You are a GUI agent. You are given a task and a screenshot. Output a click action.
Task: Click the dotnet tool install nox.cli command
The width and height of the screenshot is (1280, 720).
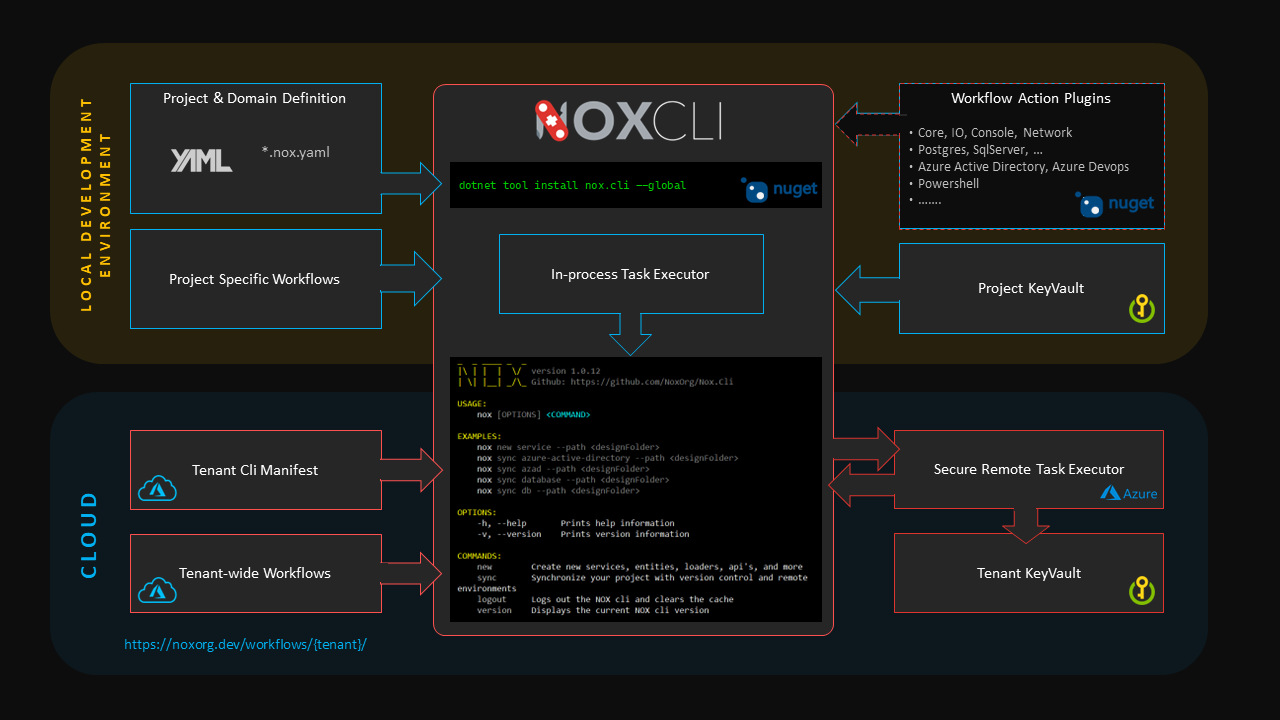click(572, 186)
